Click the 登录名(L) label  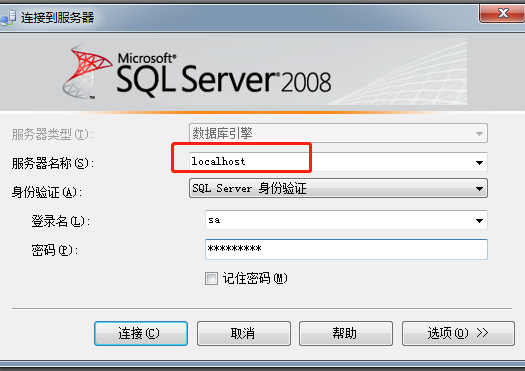pos(60,221)
